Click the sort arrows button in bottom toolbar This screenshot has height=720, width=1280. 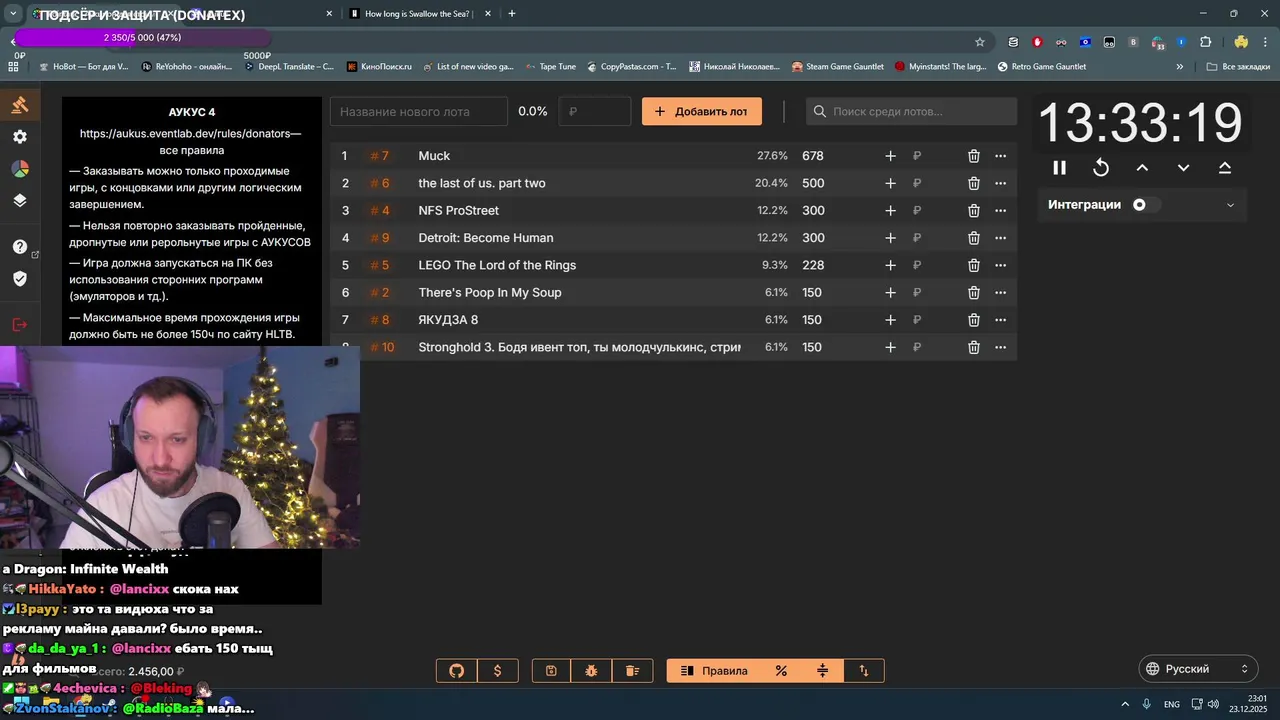click(864, 671)
